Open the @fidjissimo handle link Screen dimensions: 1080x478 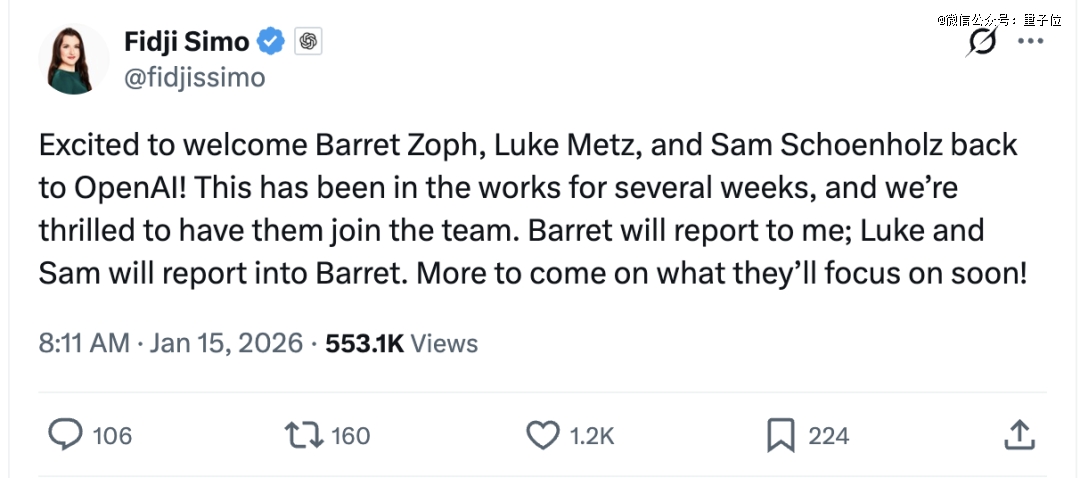click(194, 78)
